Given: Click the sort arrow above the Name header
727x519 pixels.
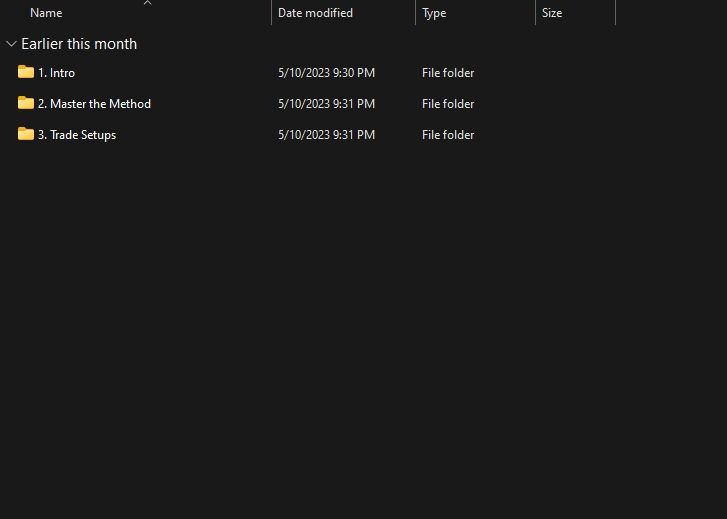Looking at the screenshot, I should click(147, 3).
